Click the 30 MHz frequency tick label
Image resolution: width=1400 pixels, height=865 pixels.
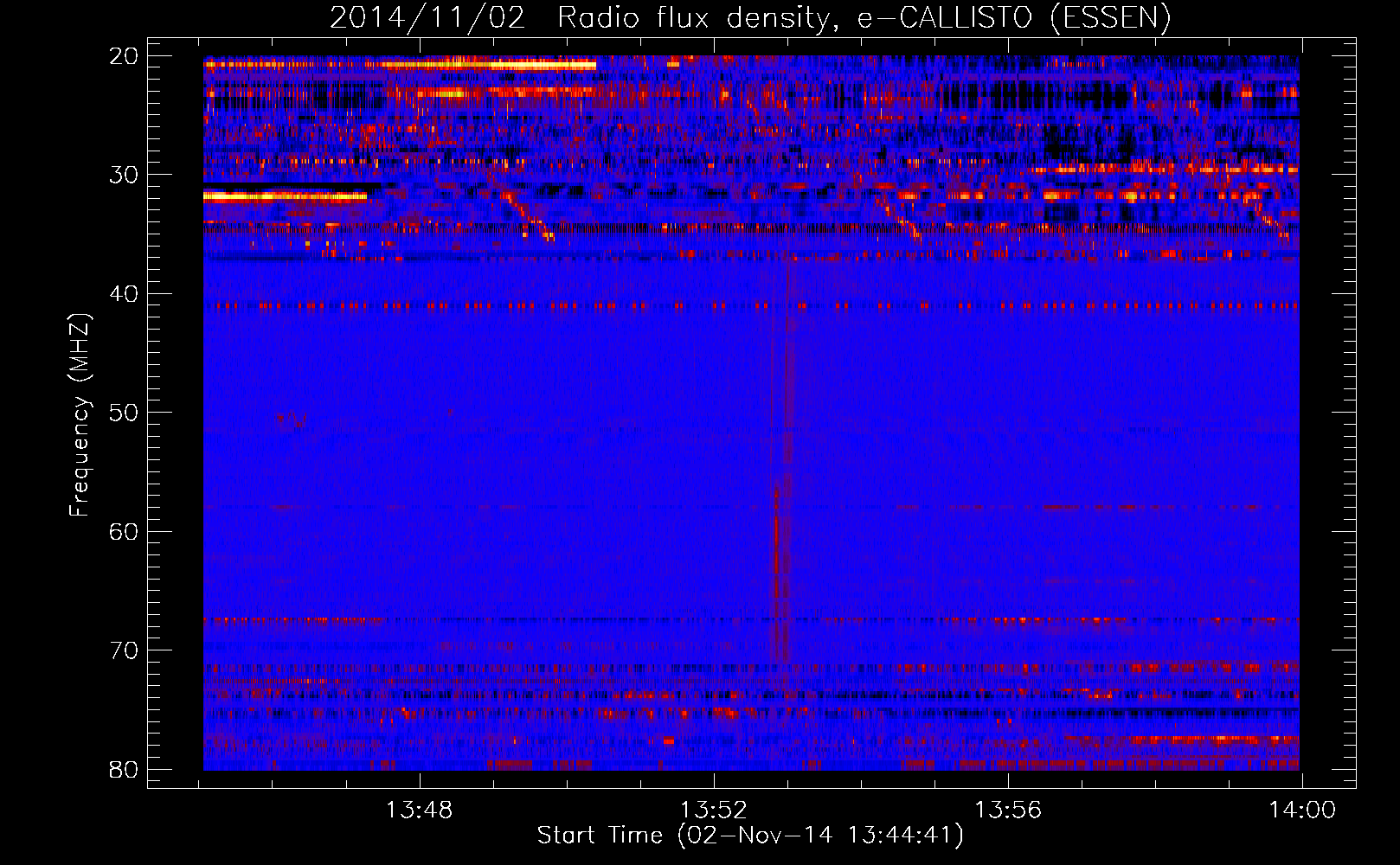click(124, 175)
